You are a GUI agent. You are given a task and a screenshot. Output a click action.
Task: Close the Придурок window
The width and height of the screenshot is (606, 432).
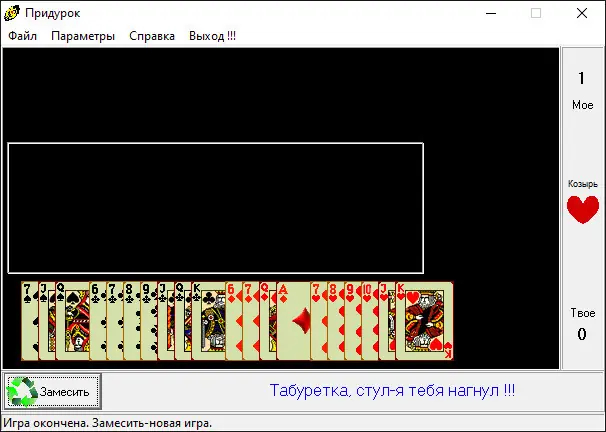[582, 13]
